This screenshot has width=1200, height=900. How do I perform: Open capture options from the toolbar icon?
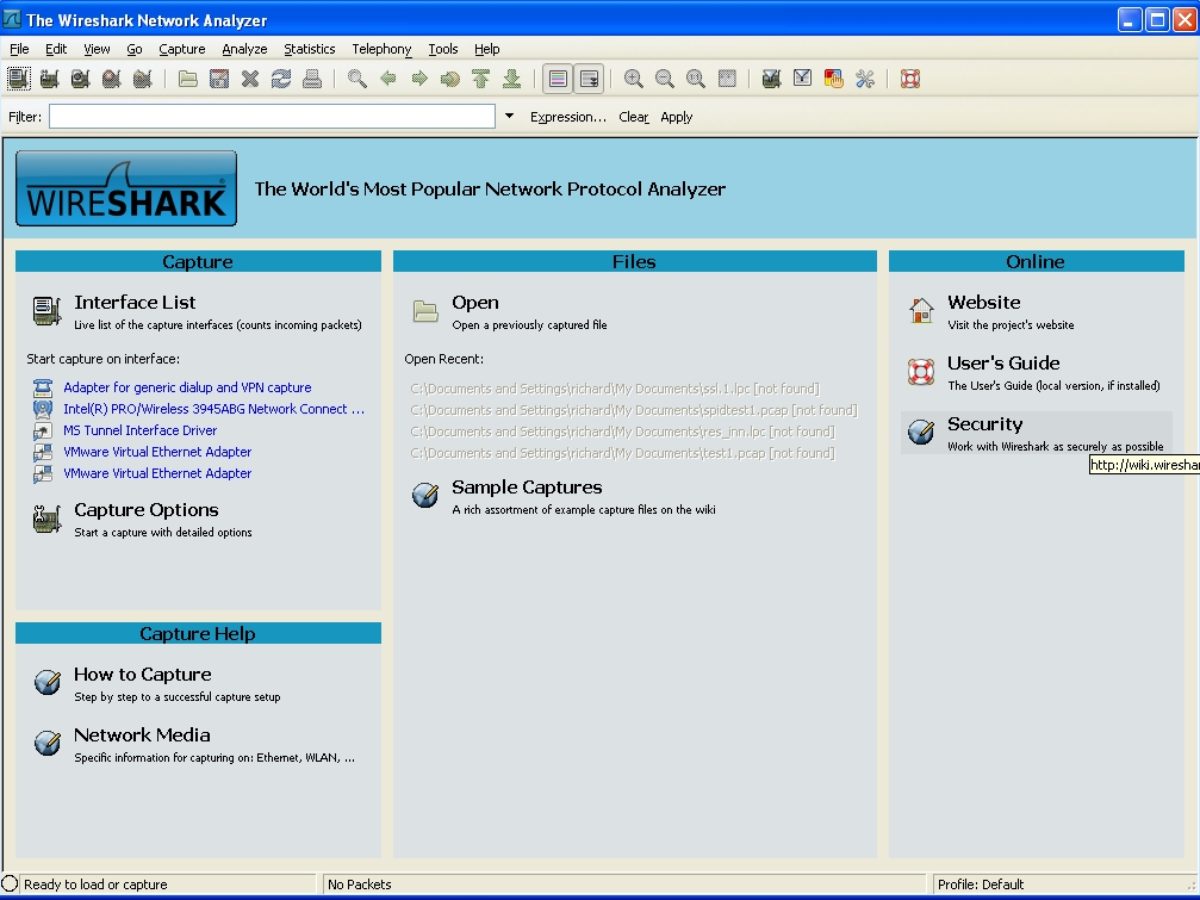tap(49, 79)
